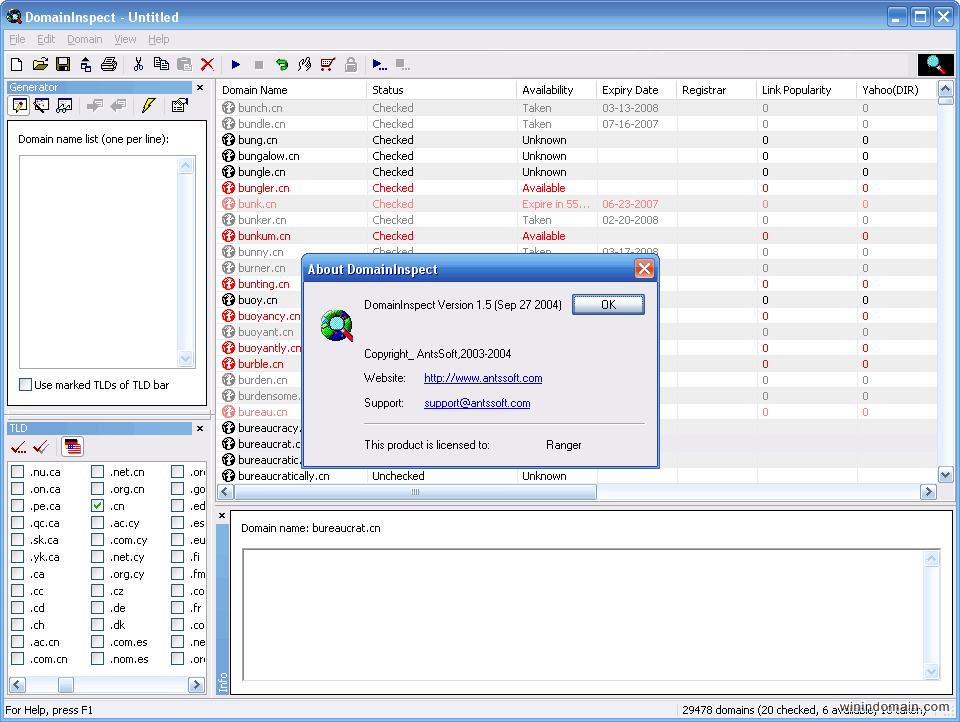Image resolution: width=960 pixels, height=722 pixels.
Task: Click the grey right-pointing arrow in Generator toolbar
Action: click(x=95, y=105)
